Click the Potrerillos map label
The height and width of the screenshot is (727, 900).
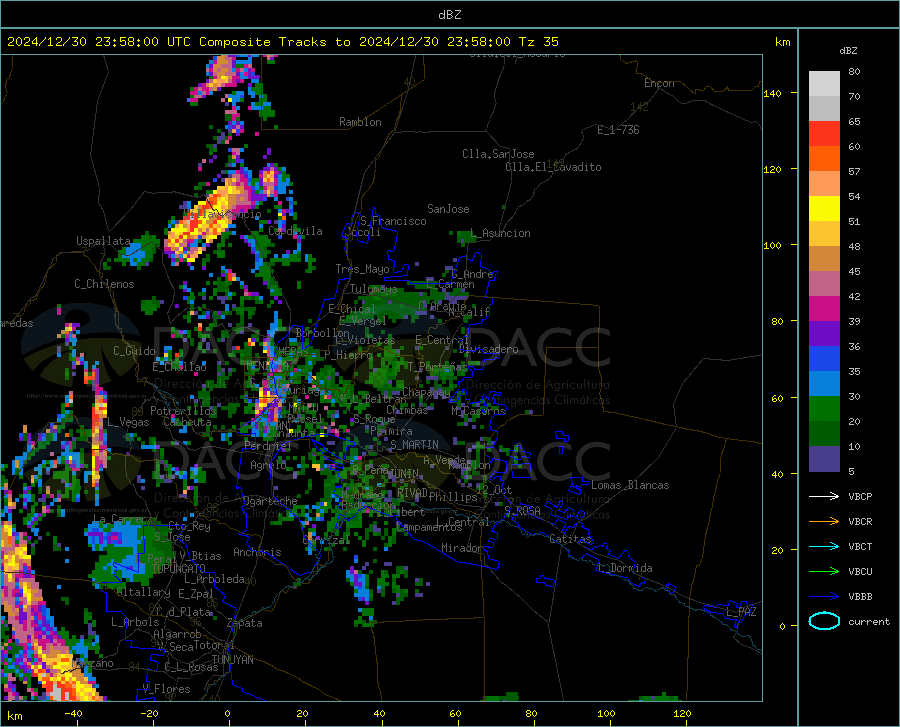click(183, 411)
